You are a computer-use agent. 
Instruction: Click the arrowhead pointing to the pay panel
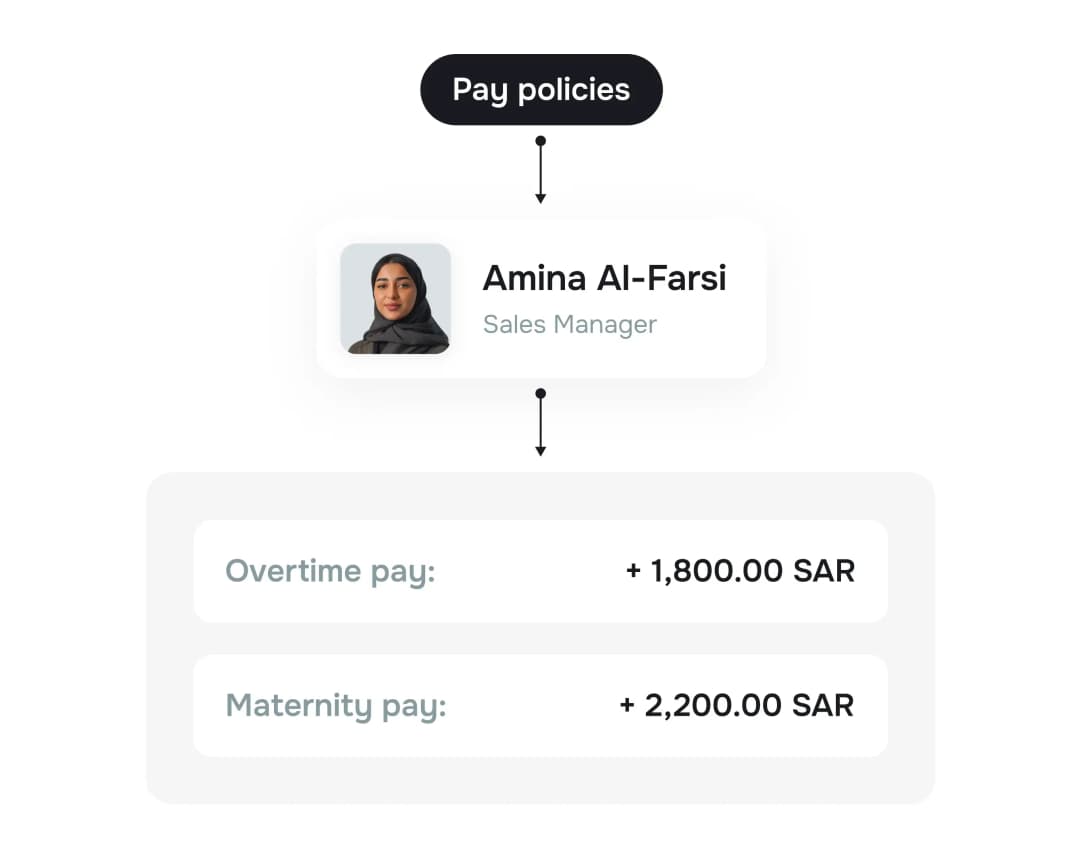541,451
